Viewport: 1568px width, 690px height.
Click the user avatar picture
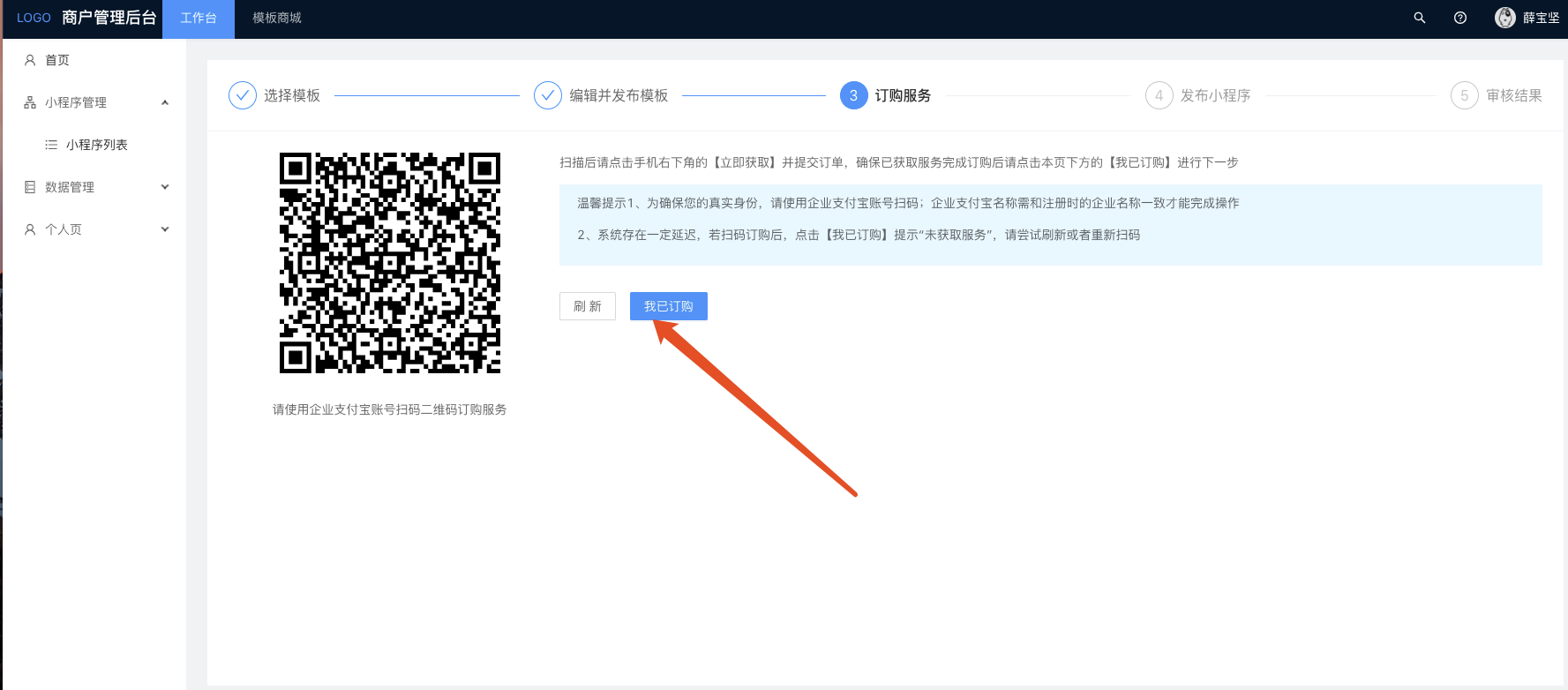point(1505,18)
